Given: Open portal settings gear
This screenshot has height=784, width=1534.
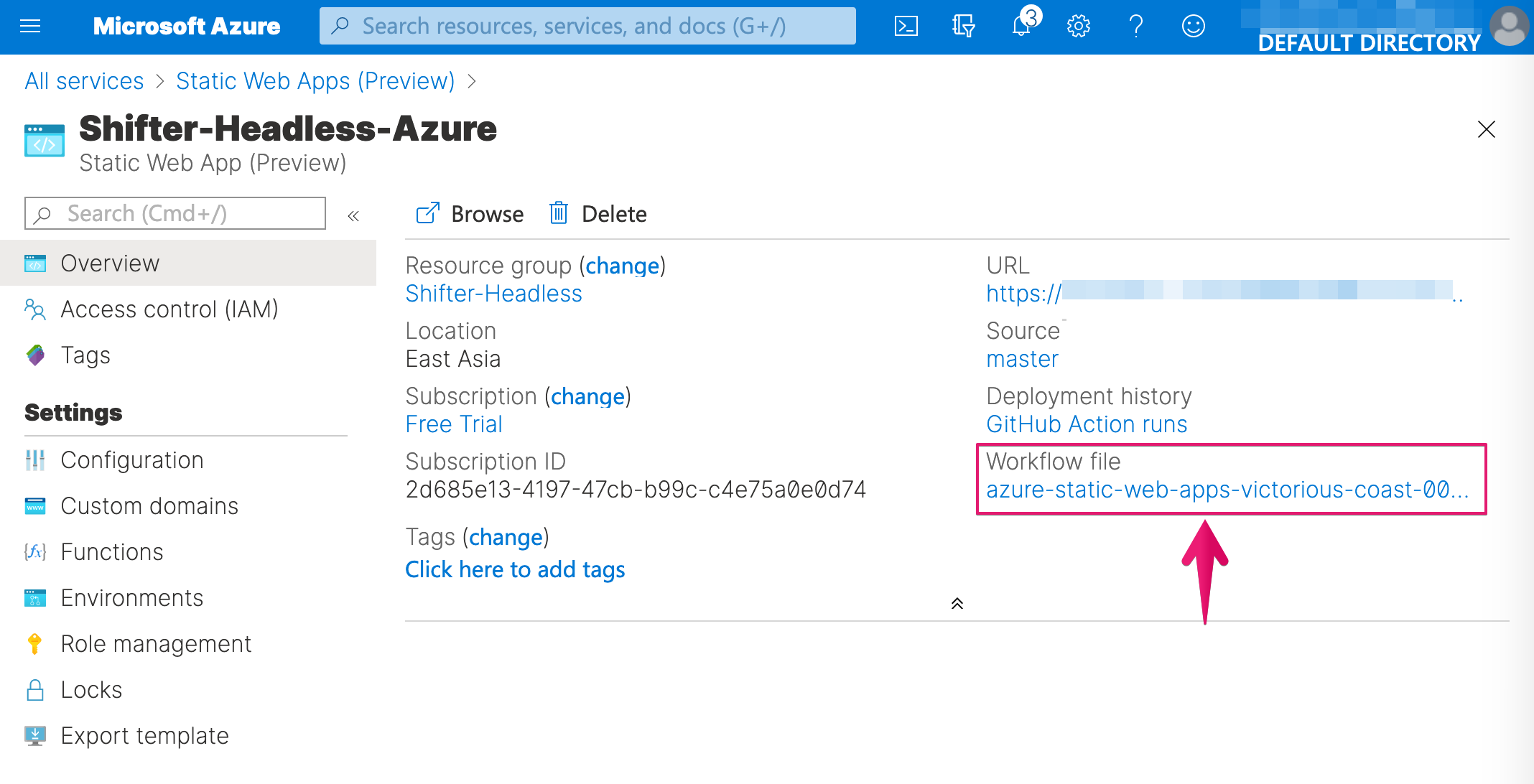Looking at the screenshot, I should coord(1078,27).
